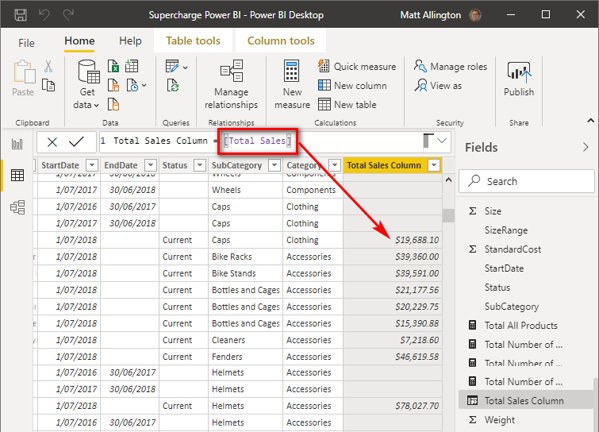Open the SubCategory column filter dropdown
The image size is (599, 432).
(274, 165)
